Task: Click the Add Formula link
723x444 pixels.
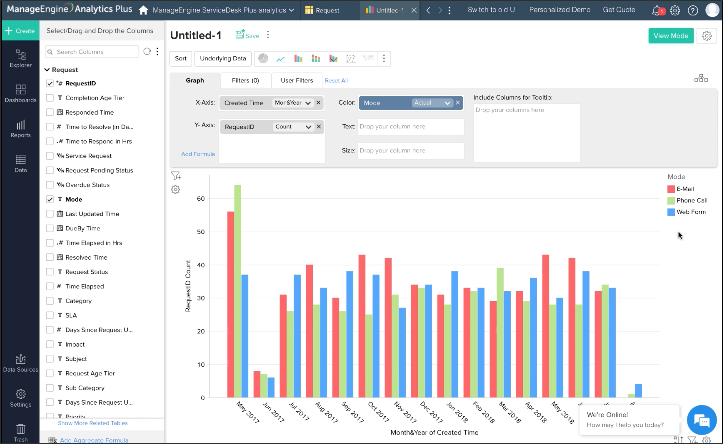Action: tap(197, 153)
